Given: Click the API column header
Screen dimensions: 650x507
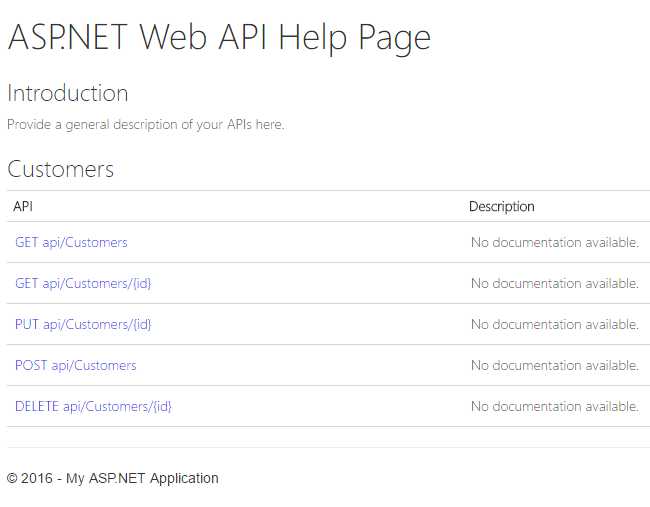Looking at the screenshot, I should click(x=23, y=206).
